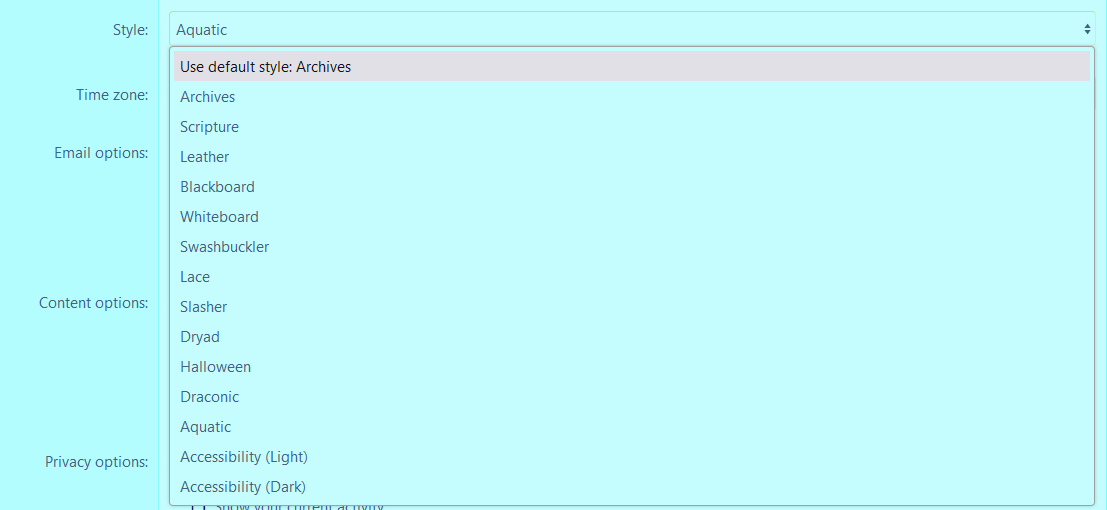Click the 'Style:' field label
Screen dimensions: 1107x510
pos(131,30)
